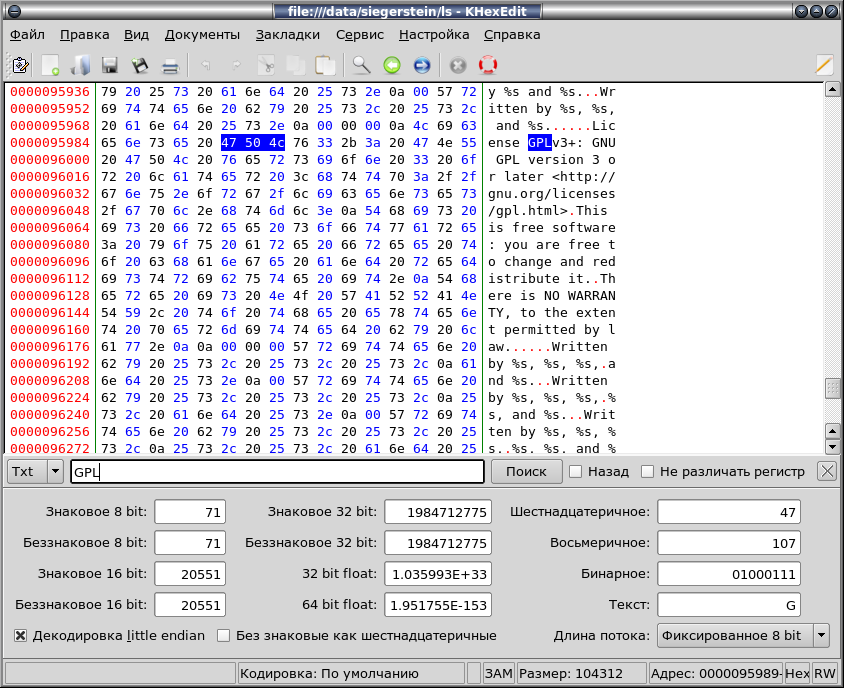Viewport: 844px width, 688px height.
Task: Click offset 0000095984 in the address column
Action: click(x=50, y=143)
